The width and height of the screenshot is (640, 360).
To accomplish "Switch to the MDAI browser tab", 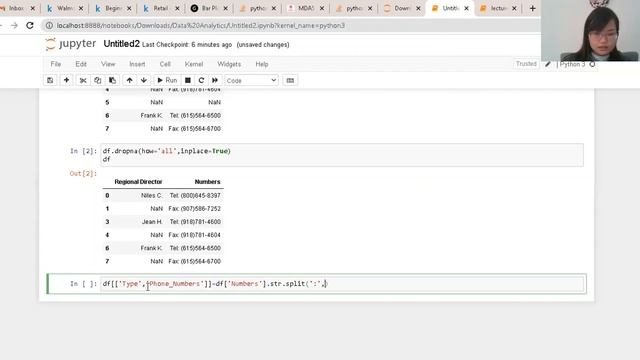I will click(305, 8).
